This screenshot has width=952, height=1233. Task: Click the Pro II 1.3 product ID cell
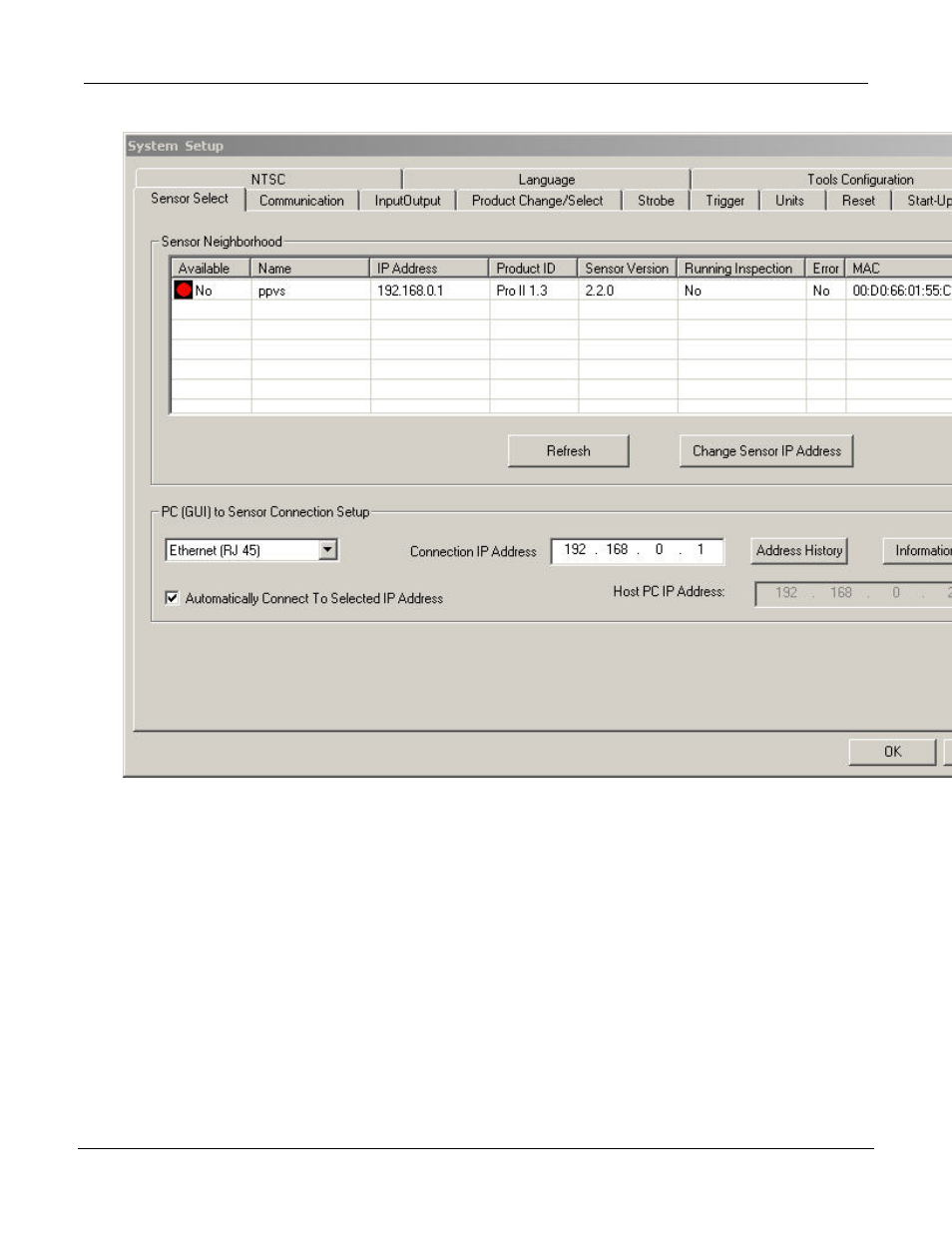[534, 291]
